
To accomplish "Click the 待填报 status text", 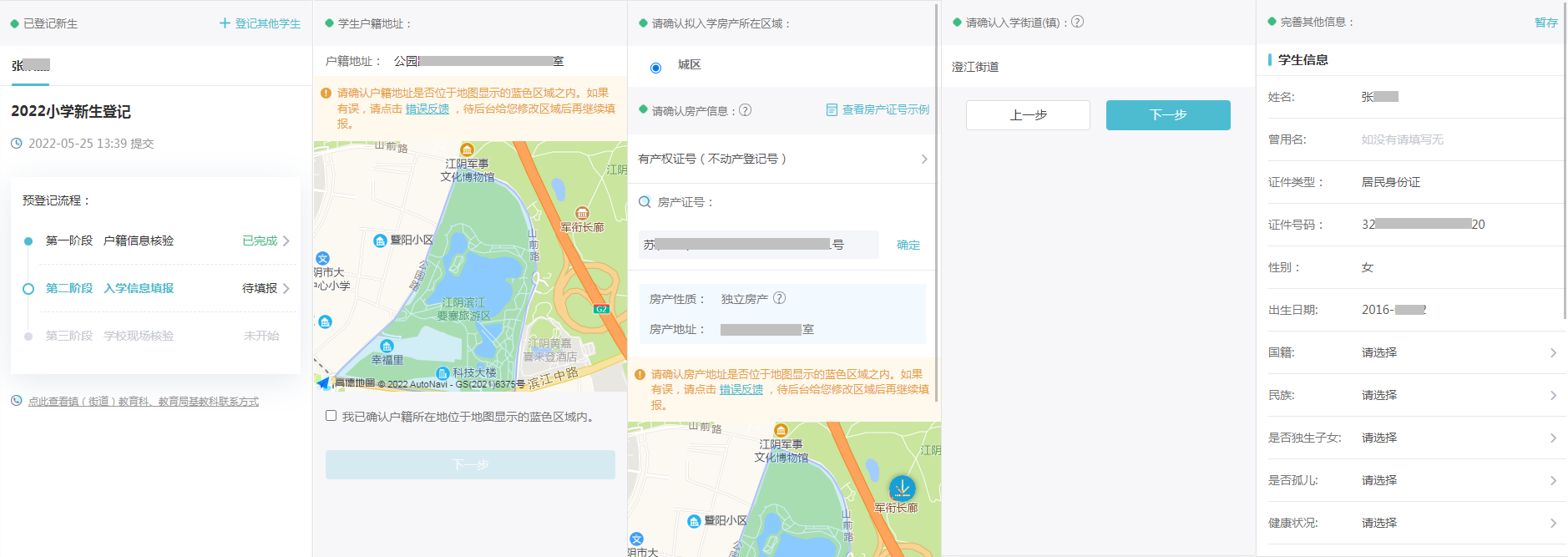I will coord(260,288).
